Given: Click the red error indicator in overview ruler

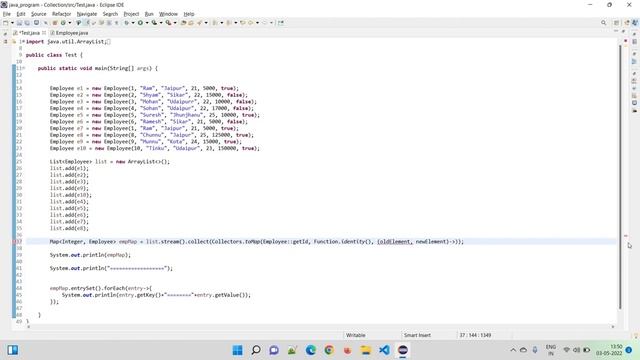Looking at the screenshot, I should click(x=626, y=236).
